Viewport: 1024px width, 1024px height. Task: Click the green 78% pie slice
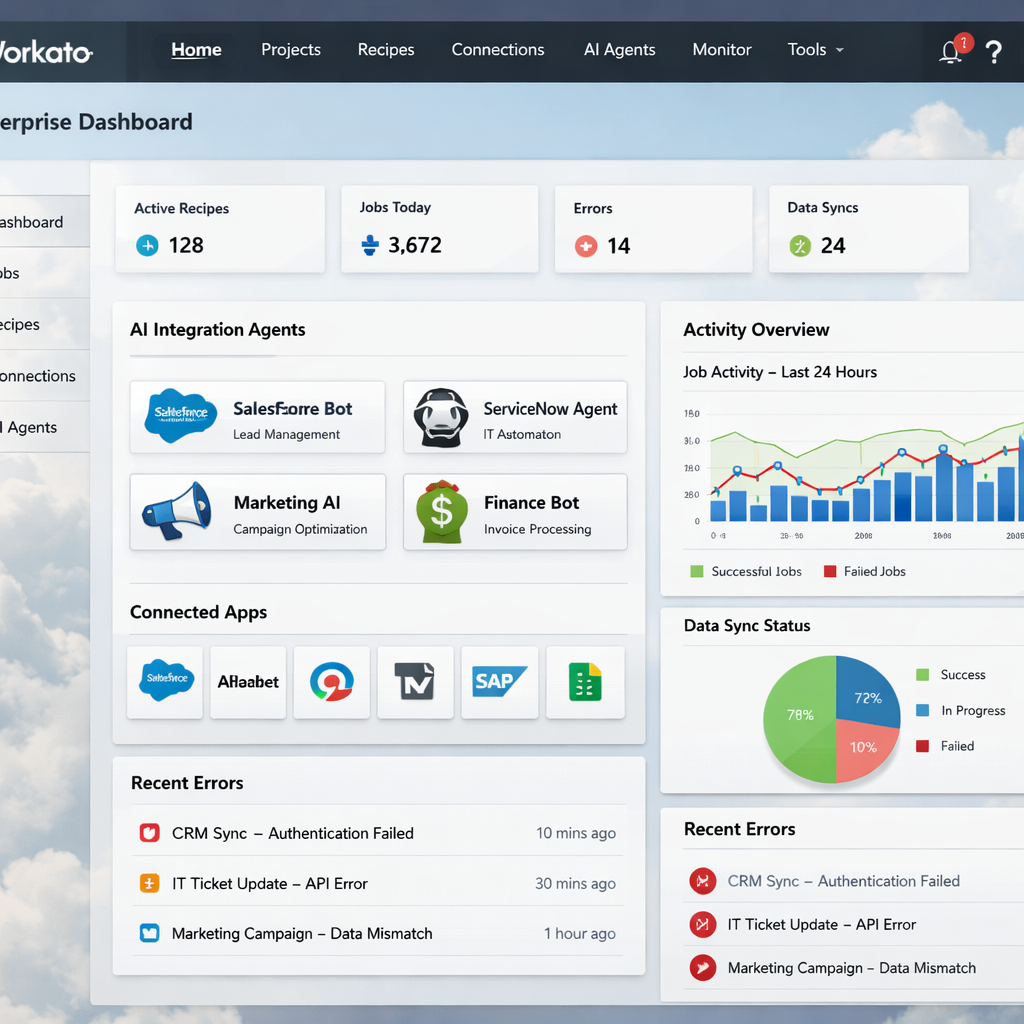[x=800, y=718]
